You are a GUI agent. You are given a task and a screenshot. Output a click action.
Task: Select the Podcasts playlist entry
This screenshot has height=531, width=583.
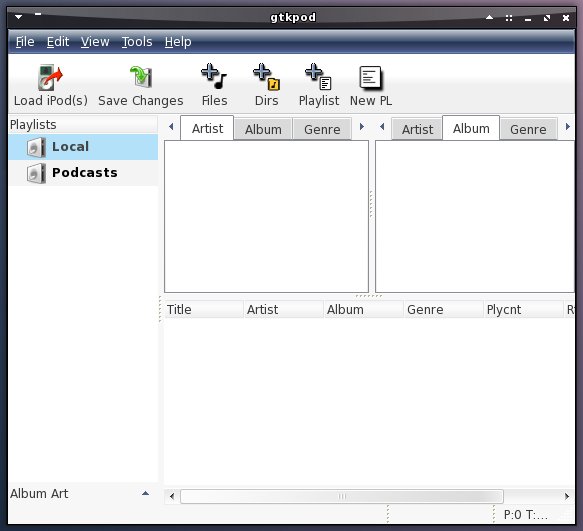[83, 173]
